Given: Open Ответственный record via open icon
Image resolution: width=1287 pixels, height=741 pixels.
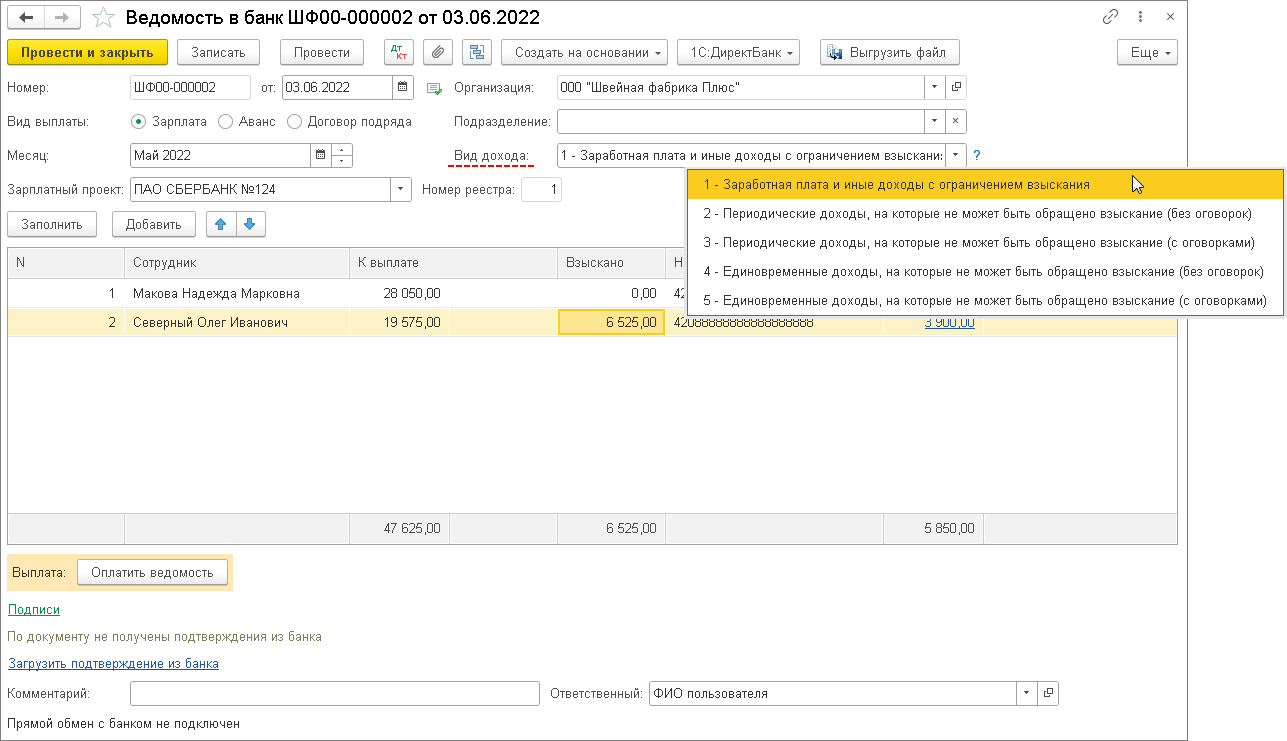Looking at the screenshot, I should pos(1048,693).
